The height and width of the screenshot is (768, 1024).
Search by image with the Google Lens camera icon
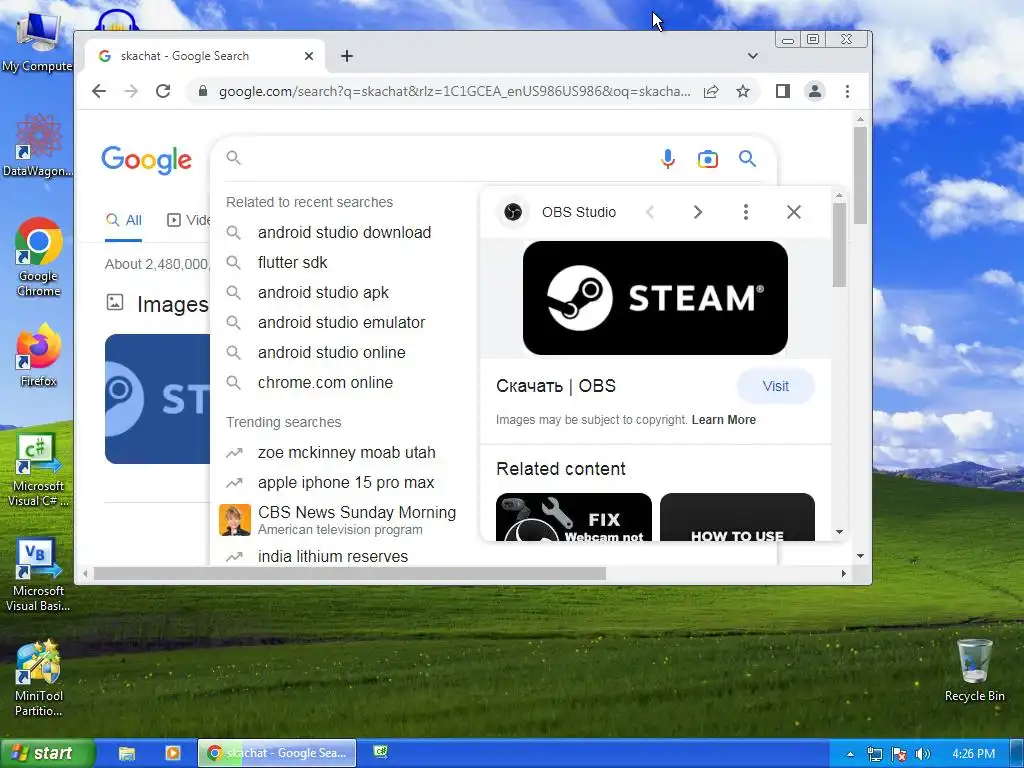click(708, 159)
